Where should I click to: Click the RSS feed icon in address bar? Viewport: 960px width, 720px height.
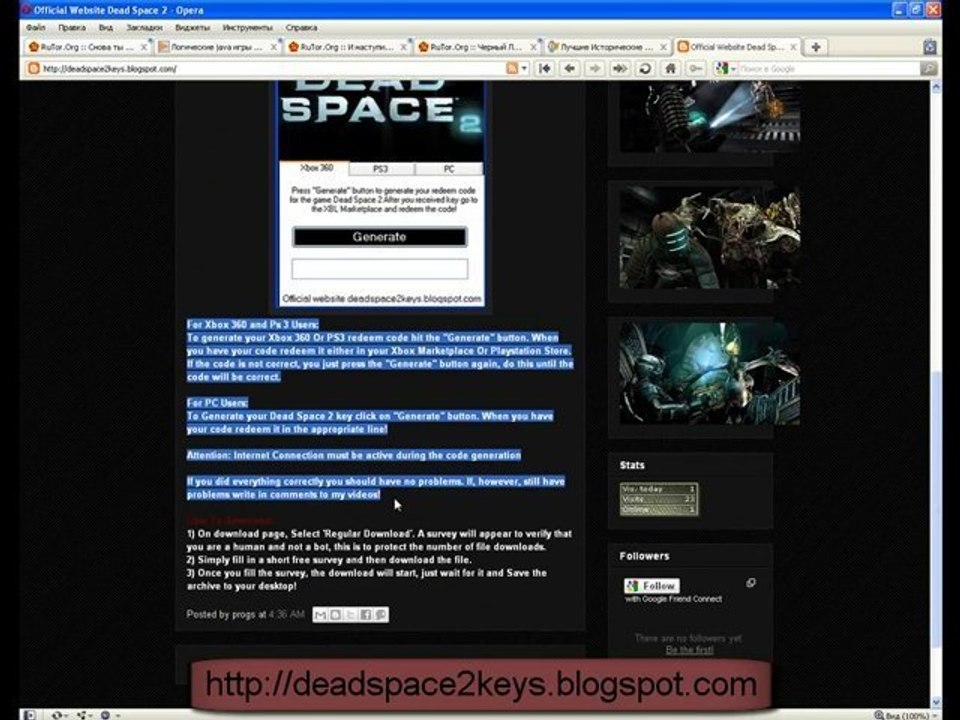click(512, 69)
